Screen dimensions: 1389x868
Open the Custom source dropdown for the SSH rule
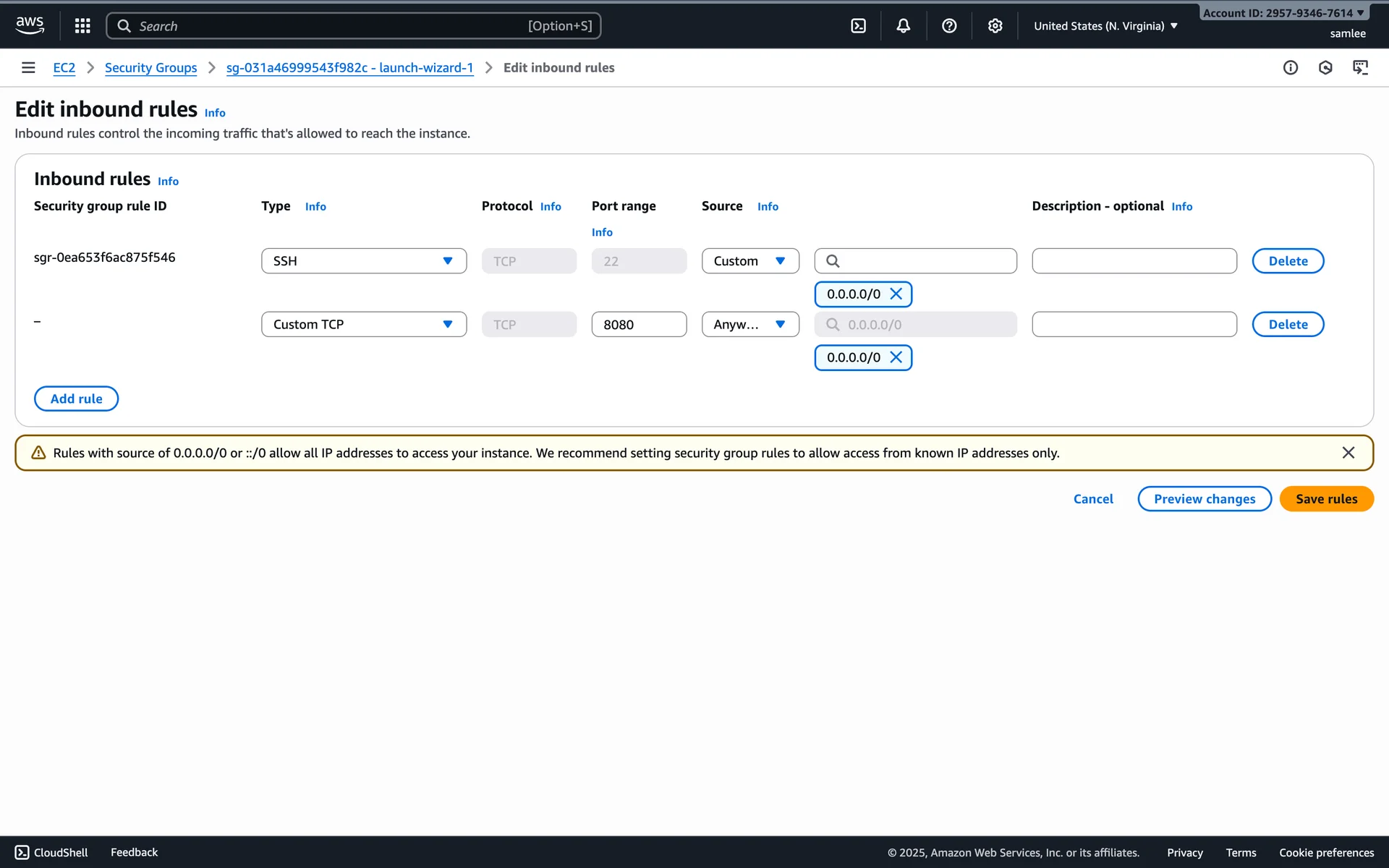[x=750, y=261]
